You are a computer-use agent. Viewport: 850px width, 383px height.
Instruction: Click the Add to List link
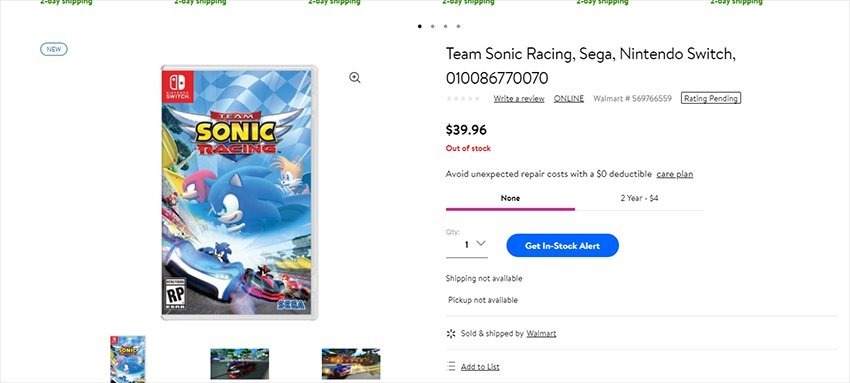click(480, 367)
